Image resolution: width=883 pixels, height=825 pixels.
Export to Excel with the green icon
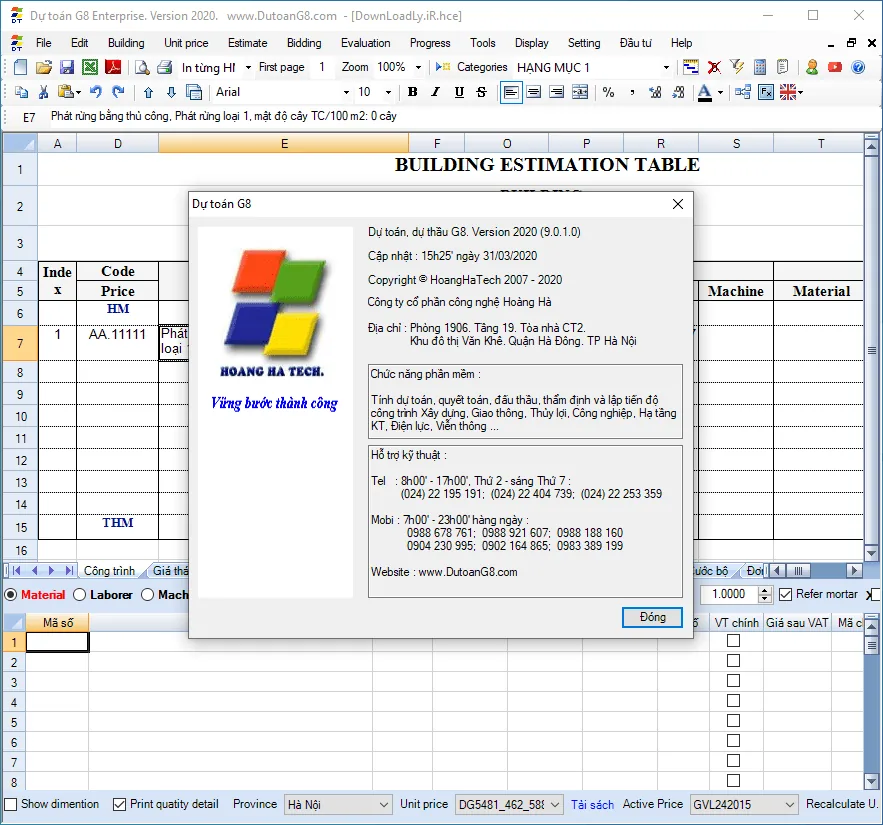click(x=90, y=67)
